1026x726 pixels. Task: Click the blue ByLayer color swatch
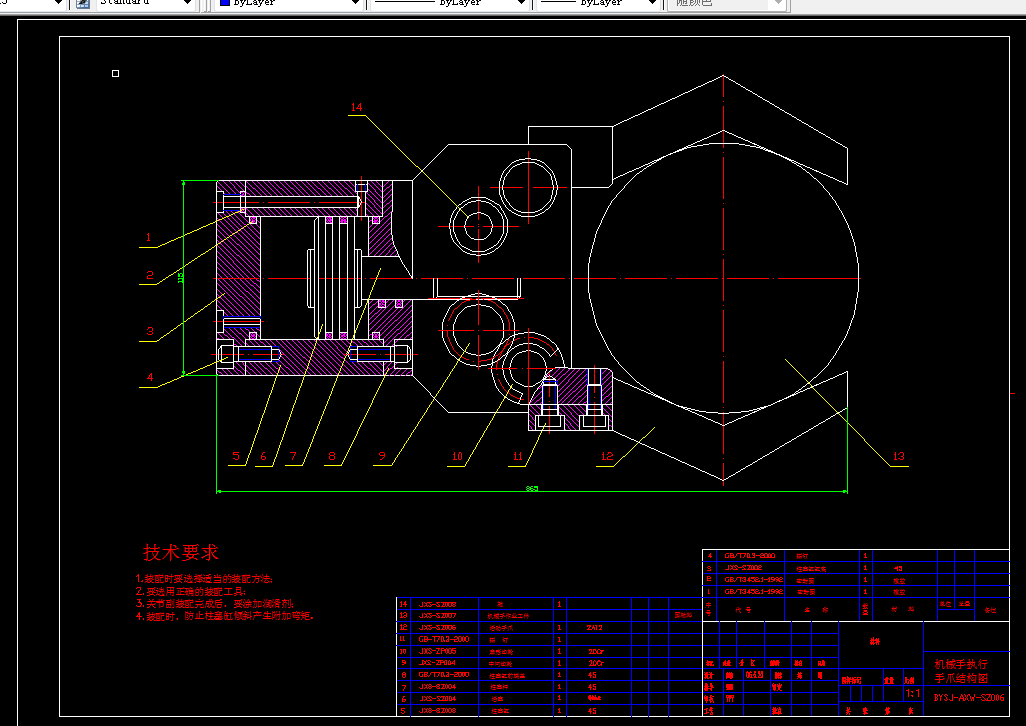[x=225, y=3]
